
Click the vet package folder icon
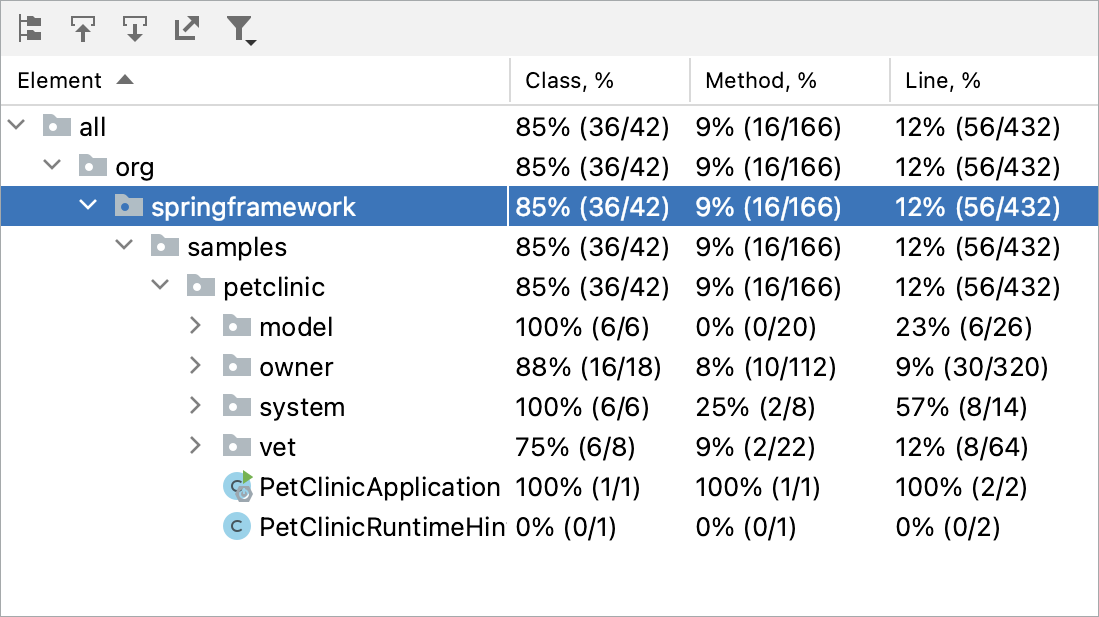pyautogui.click(x=237, y=446)
